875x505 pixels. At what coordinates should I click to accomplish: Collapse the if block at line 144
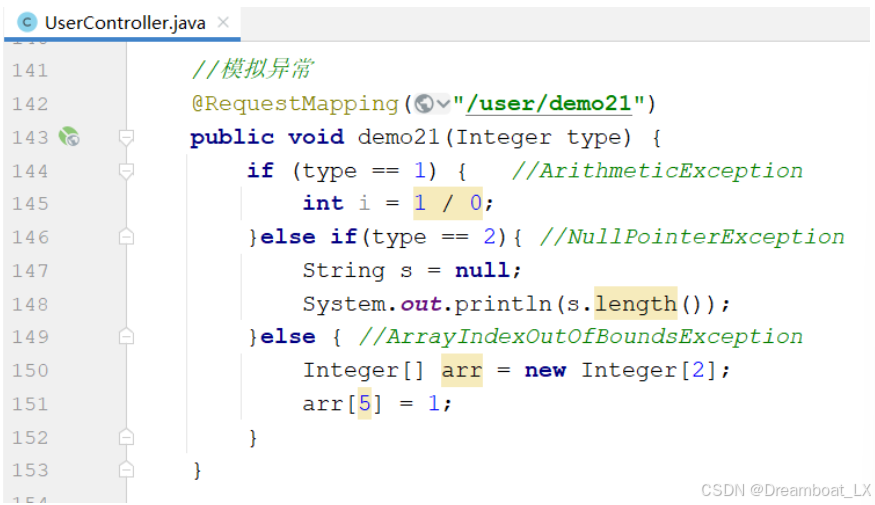(x=127, y=171)
